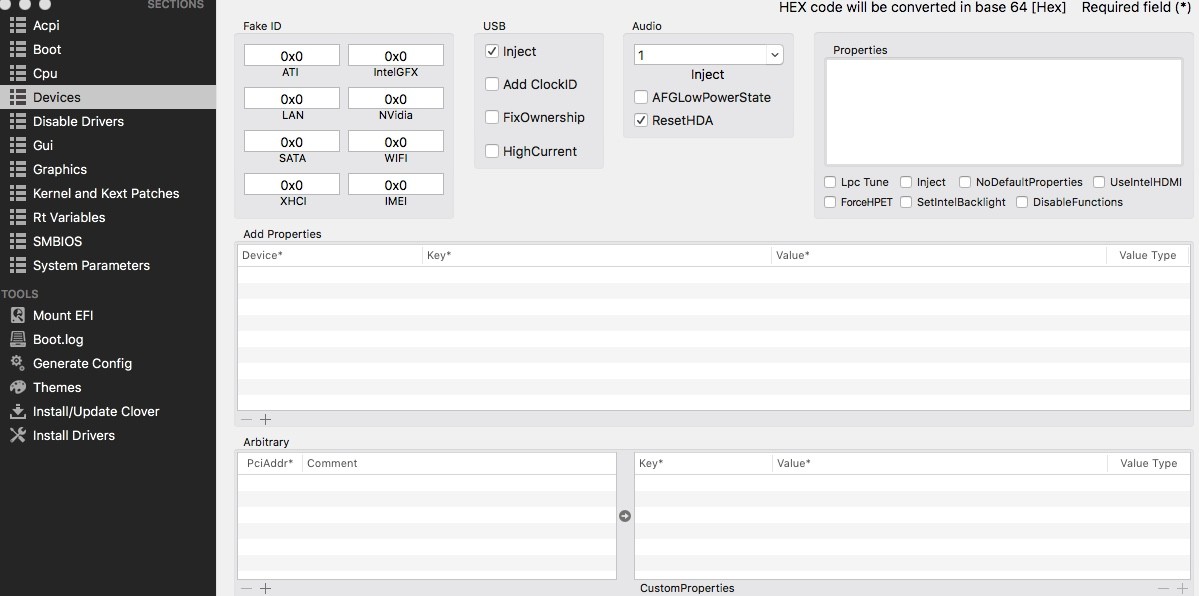Image resolution: width=1199 pixels, height=596 pixels.
Task: Click inside the Properties text area
Action: point(1004,112)
